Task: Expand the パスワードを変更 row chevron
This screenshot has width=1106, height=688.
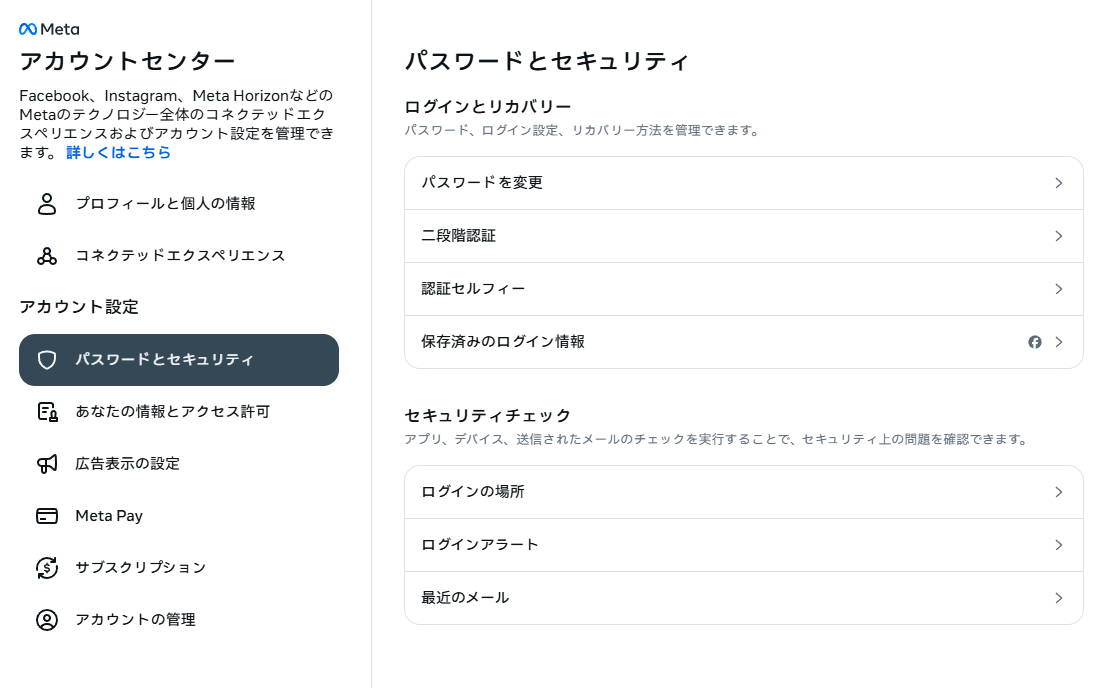Action: [x=1058, y=183]
